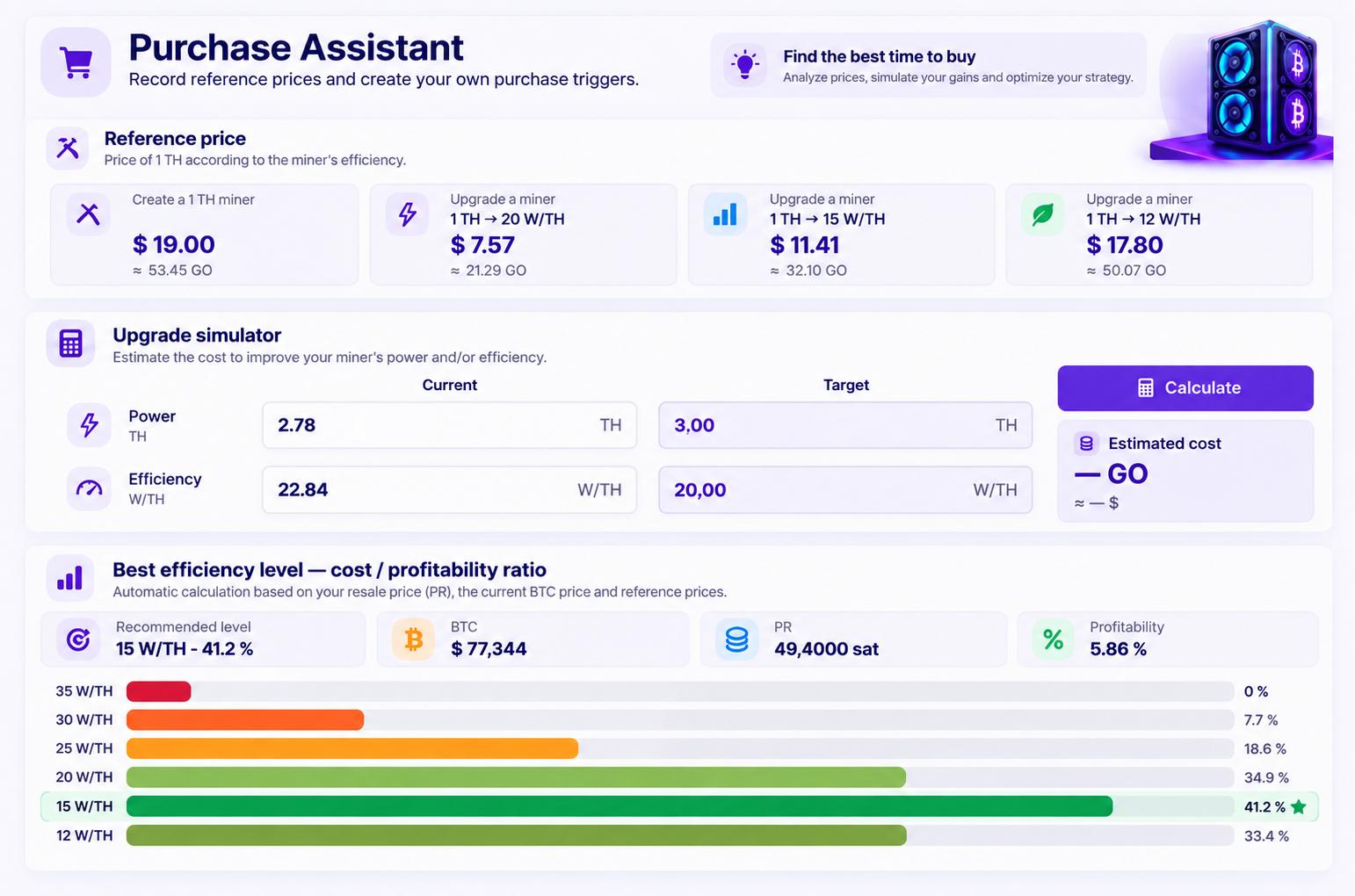Open the Create a 1 TH miner price card

click(205, 235)
